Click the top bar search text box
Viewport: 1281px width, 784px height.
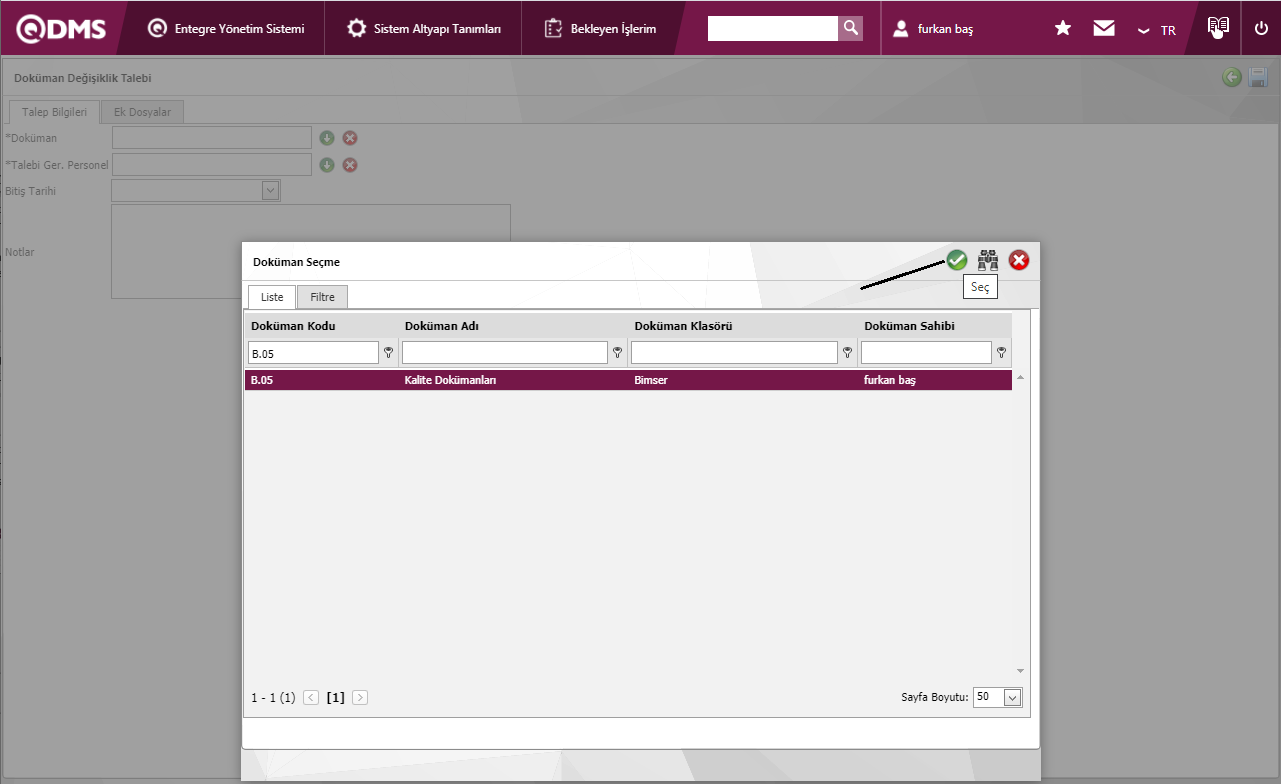[x=773, y=28]
